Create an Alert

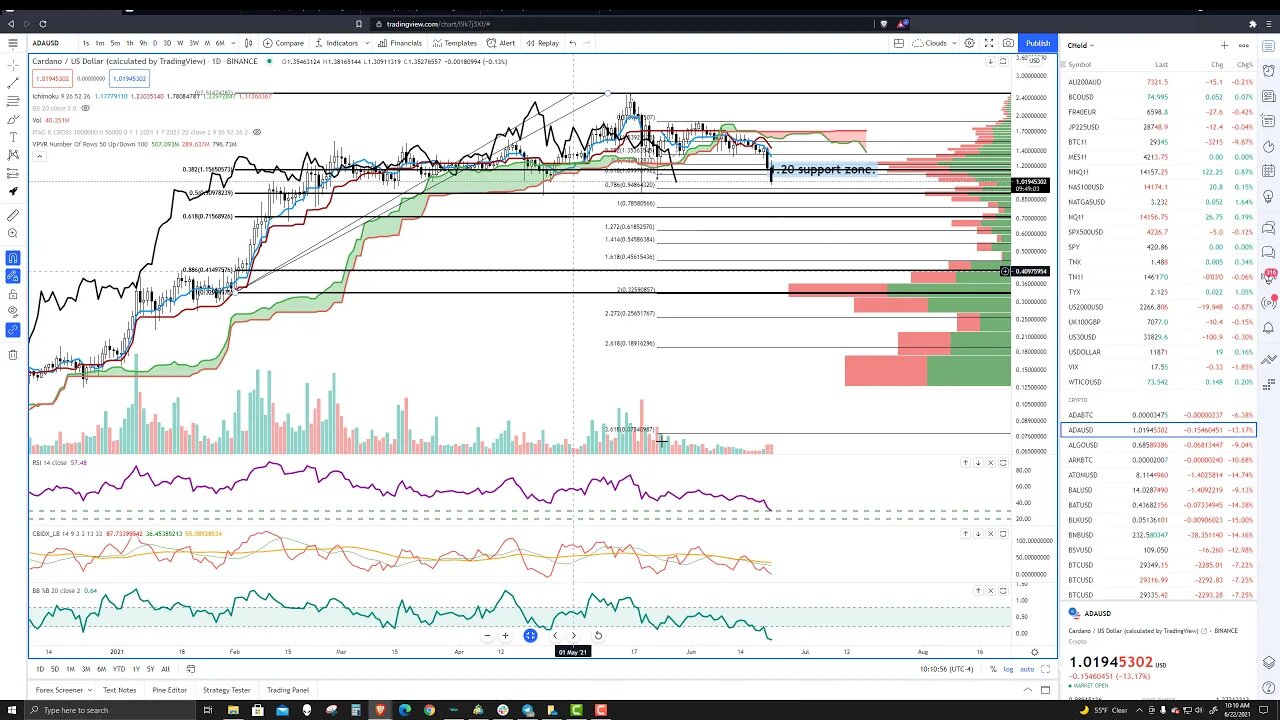501,43
